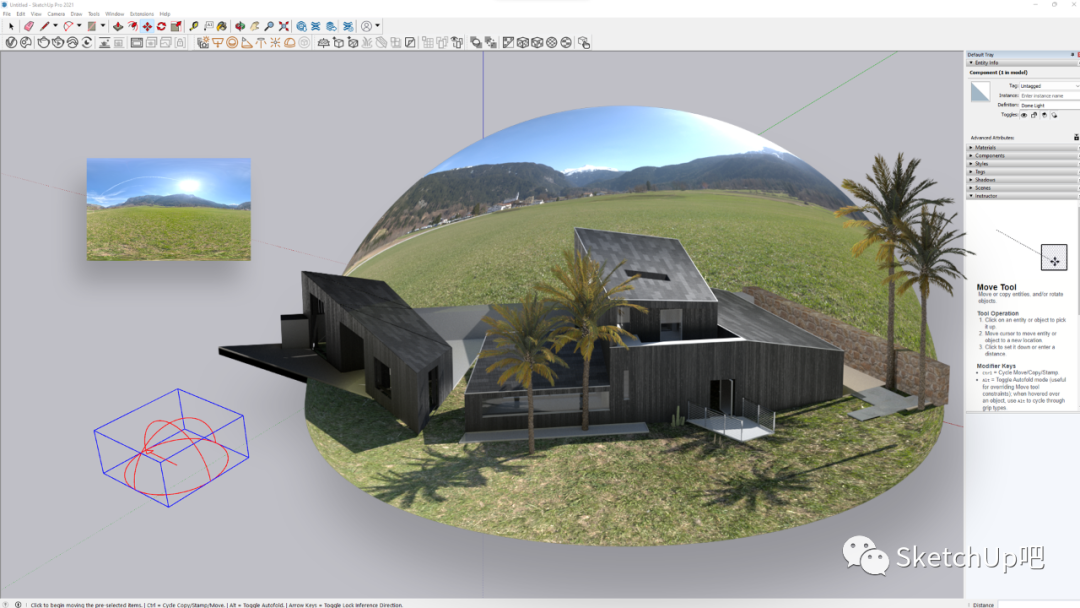
Task: Expand the Shadows panel
Action: 971,180
